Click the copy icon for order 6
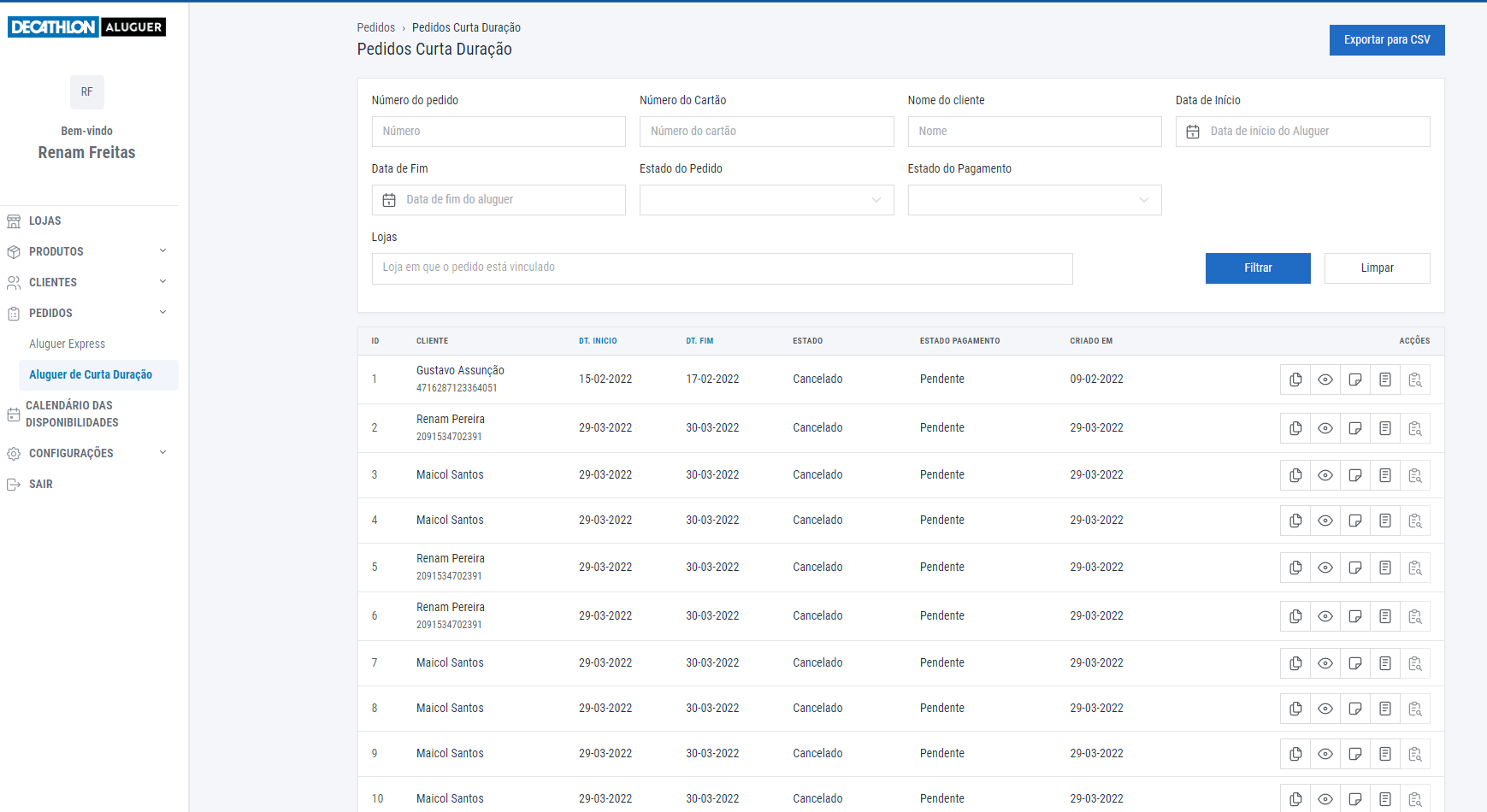Image resolution: width=1487 pixels, height=812 pixels. 1295,616
